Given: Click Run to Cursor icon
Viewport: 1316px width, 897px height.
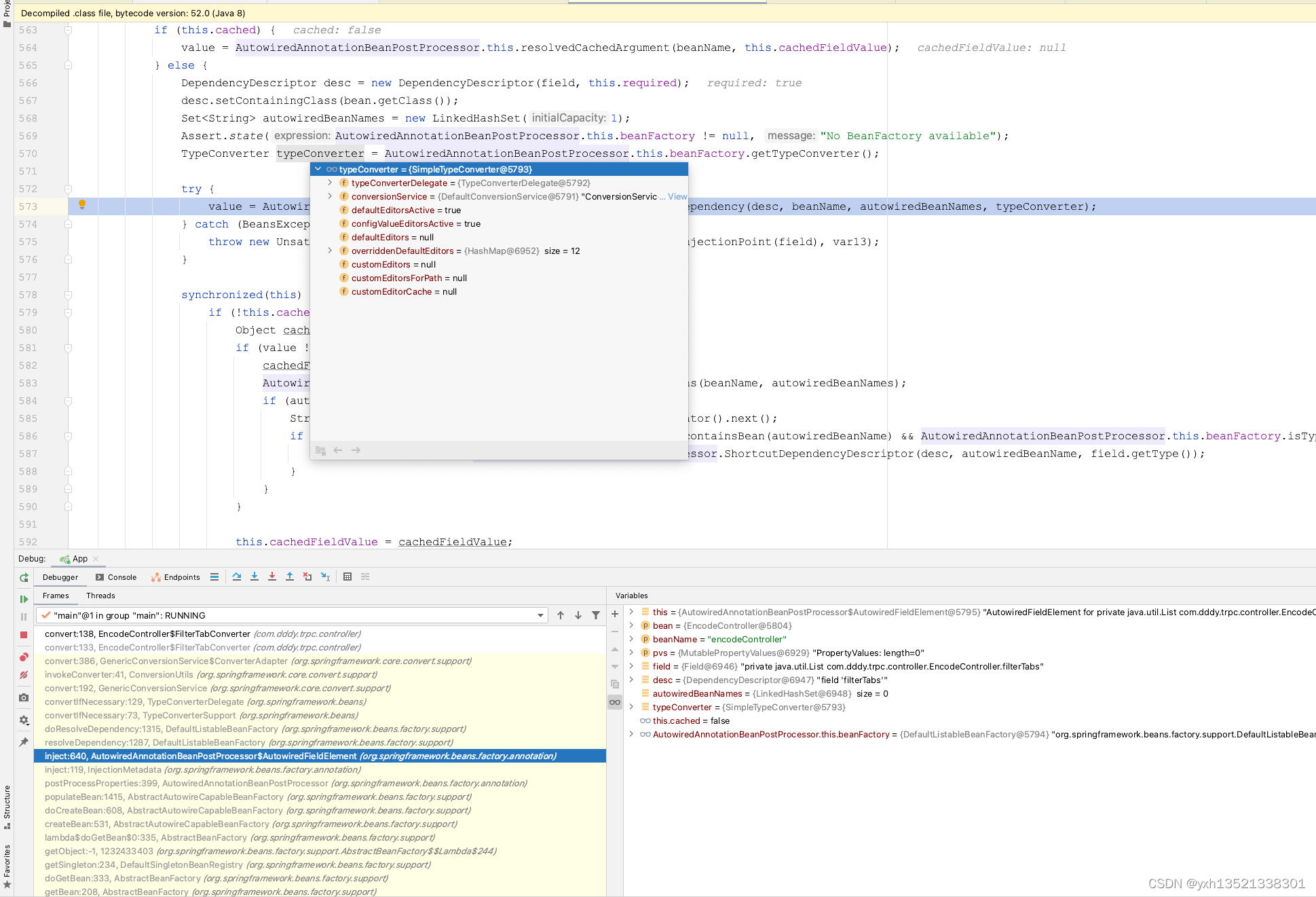Looking at the screenshot, I should click(x=325, y=576).
